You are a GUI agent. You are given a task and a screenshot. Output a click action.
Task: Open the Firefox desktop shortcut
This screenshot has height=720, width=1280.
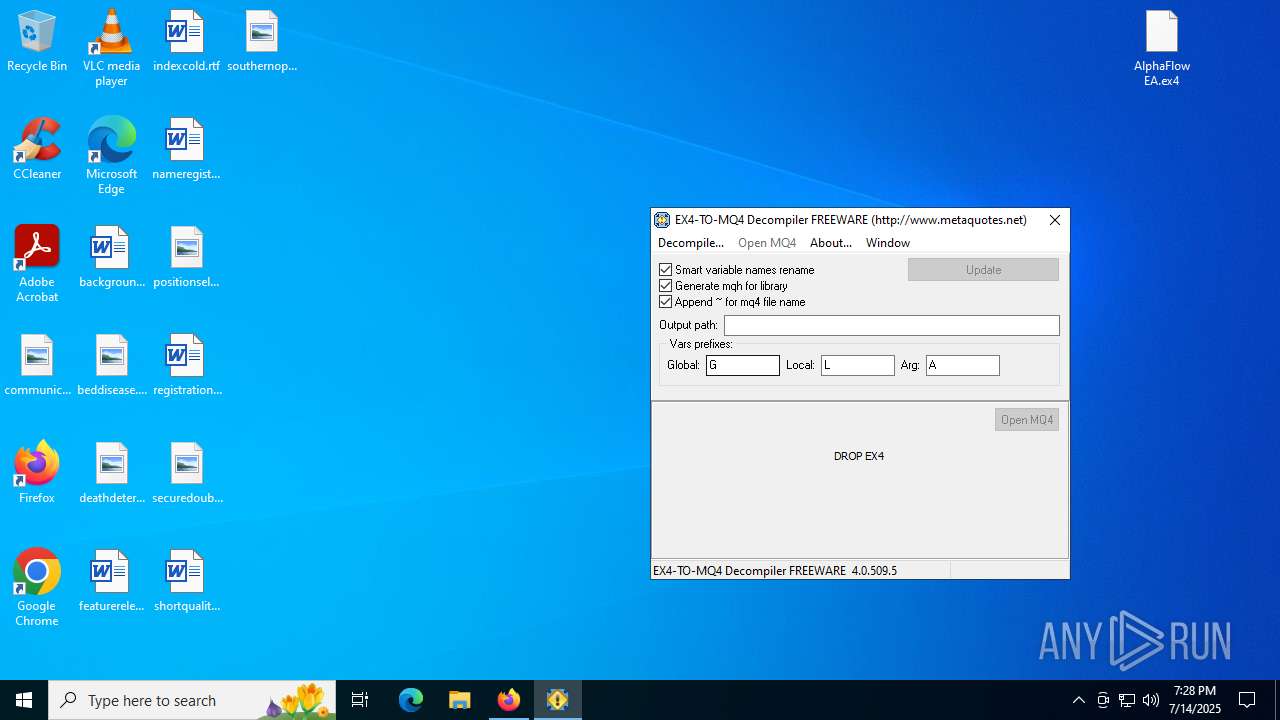point(37,473)
